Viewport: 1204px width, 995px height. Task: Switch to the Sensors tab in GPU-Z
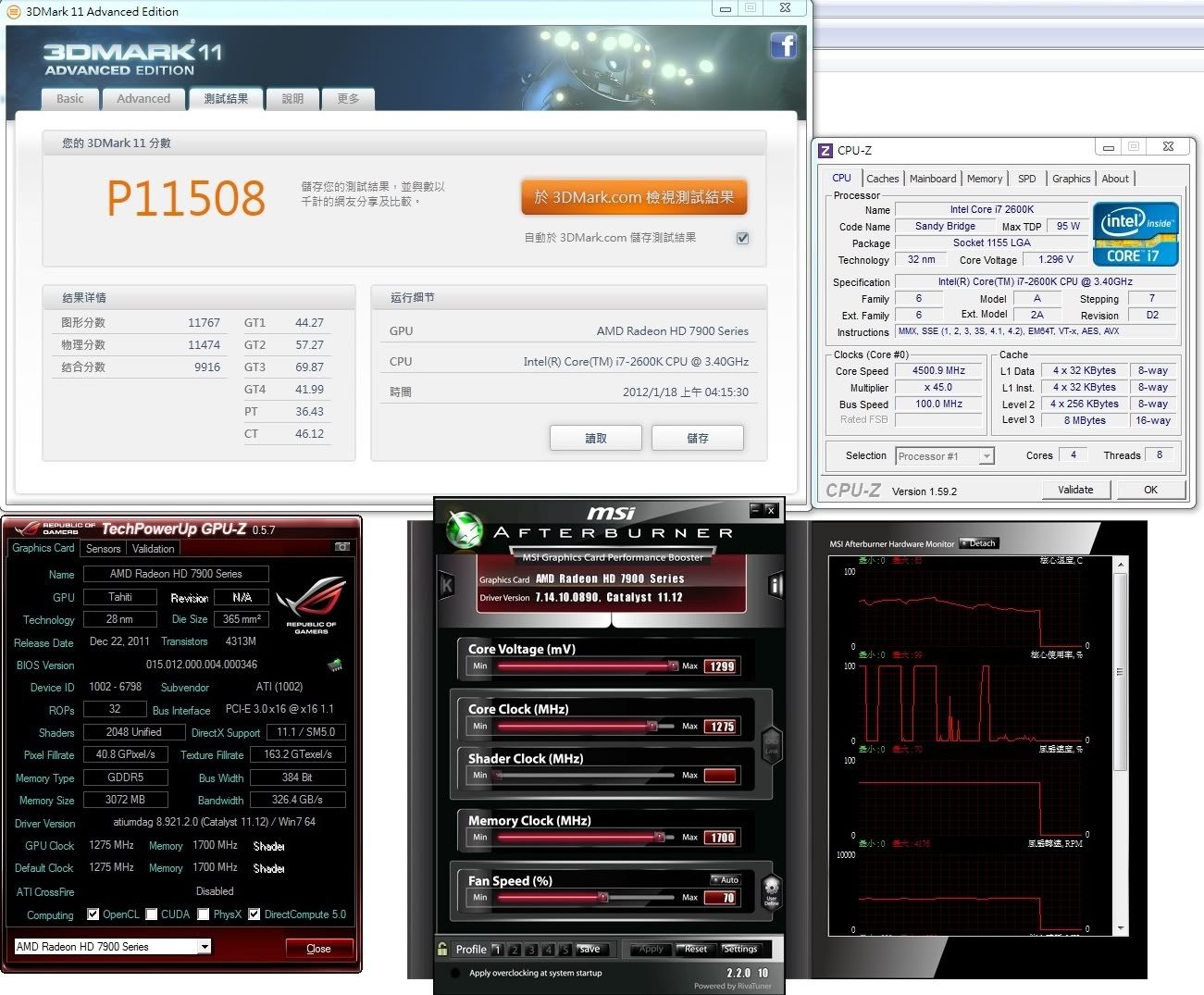coord(104,549)
